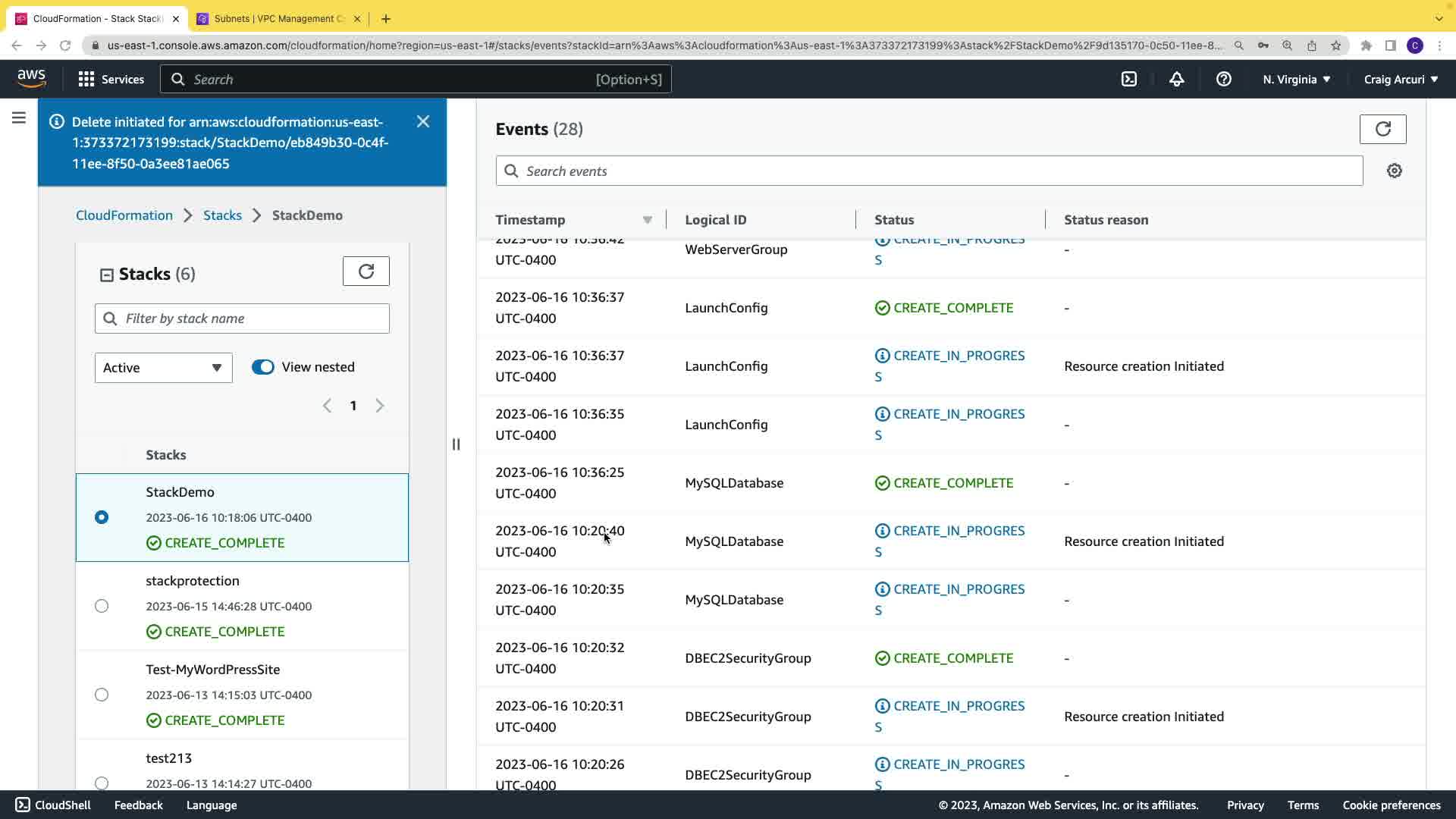1456x819 pixels.
Task: Select the stackprotection stack radio button
Action: (x=102, y=606)
